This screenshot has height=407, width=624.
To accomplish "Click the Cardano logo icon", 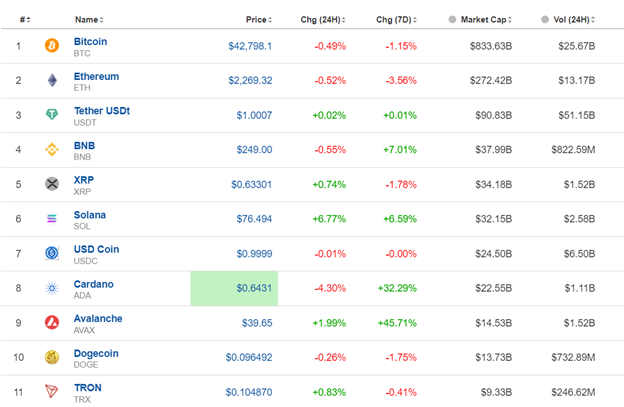I will click(52, 288).
